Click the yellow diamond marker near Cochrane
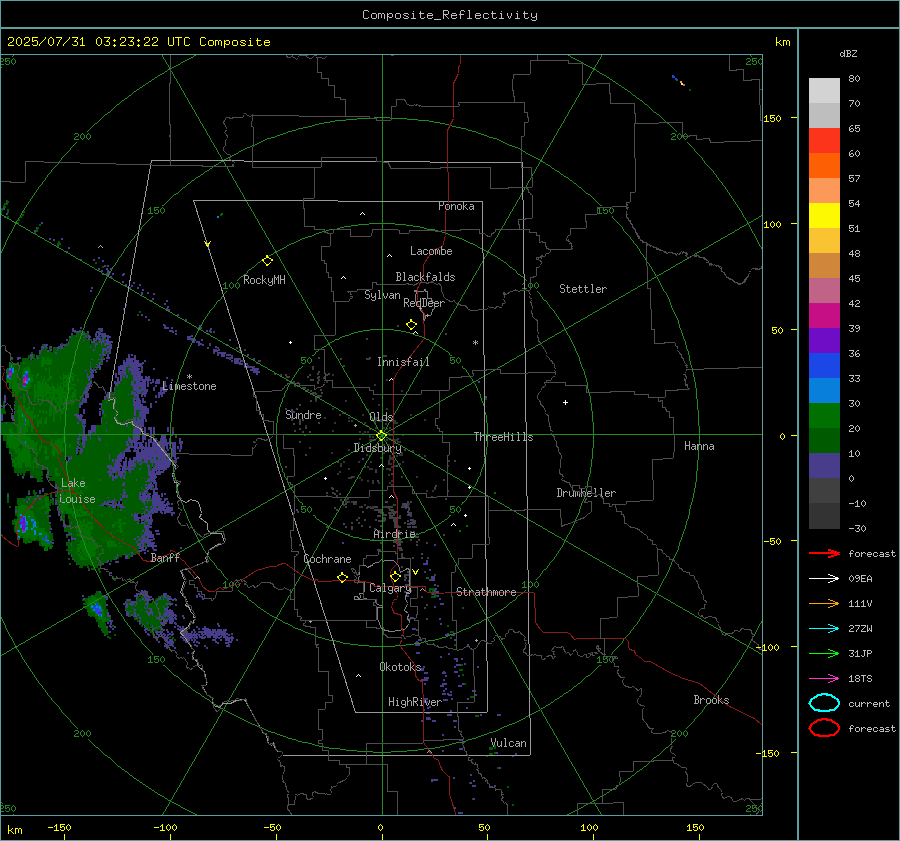The height and width of the screenshot is (841, 900). [343, 577]
